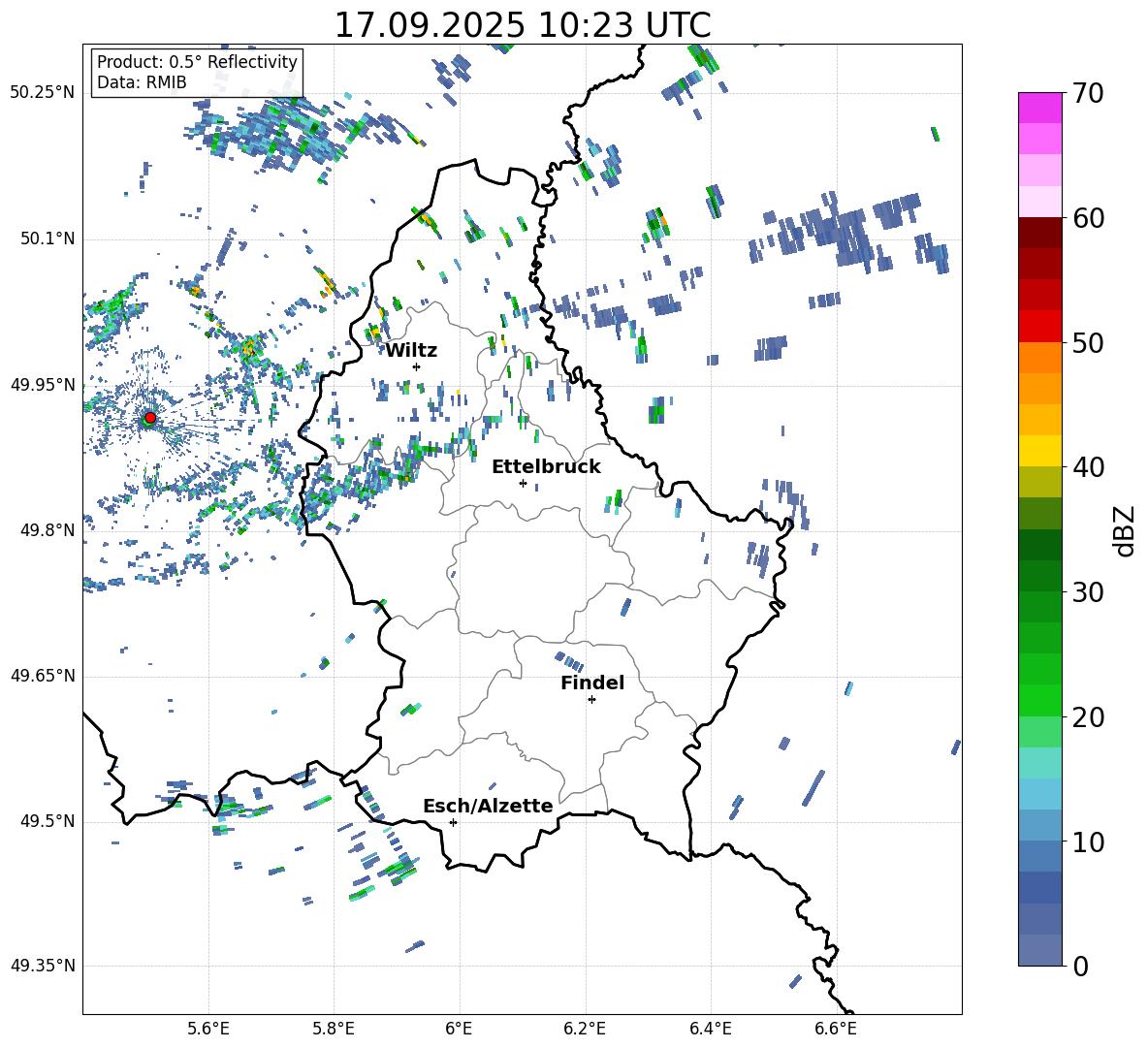The width and height of the screenshot is (1148, 1048).
Task: Click the Wiltz city label
Action: [x=411, y=351]
